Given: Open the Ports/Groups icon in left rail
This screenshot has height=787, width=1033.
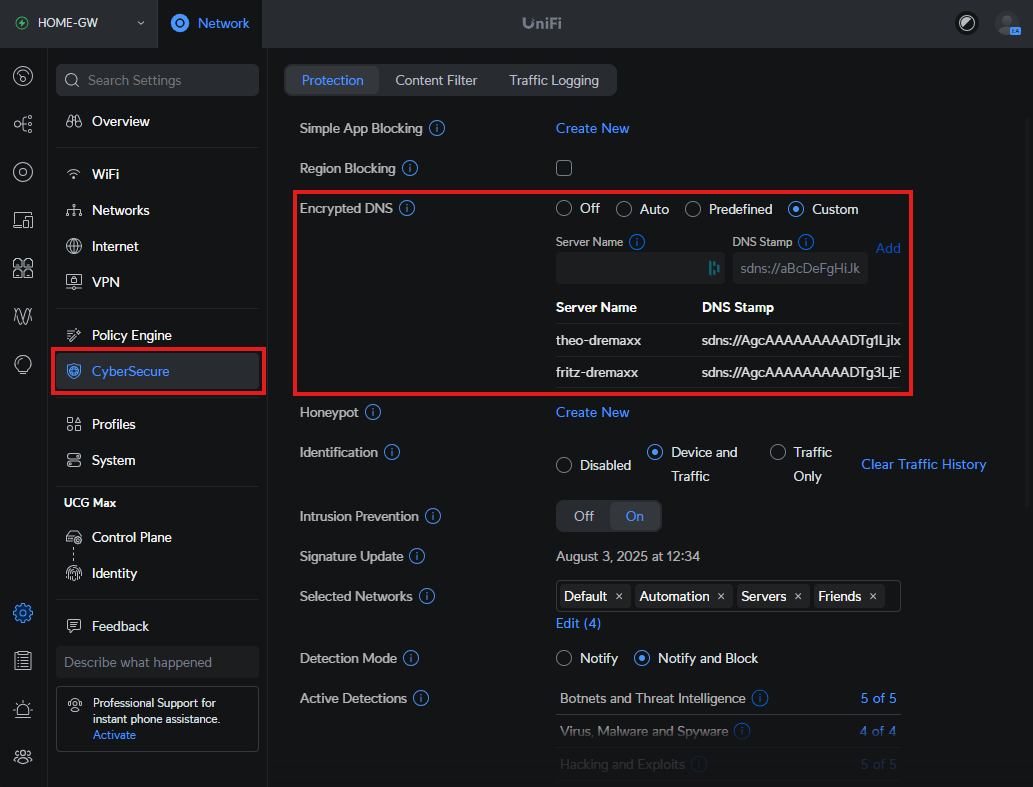Looking at the screenshot, I should pyautogui.click(x=23, y=268).
